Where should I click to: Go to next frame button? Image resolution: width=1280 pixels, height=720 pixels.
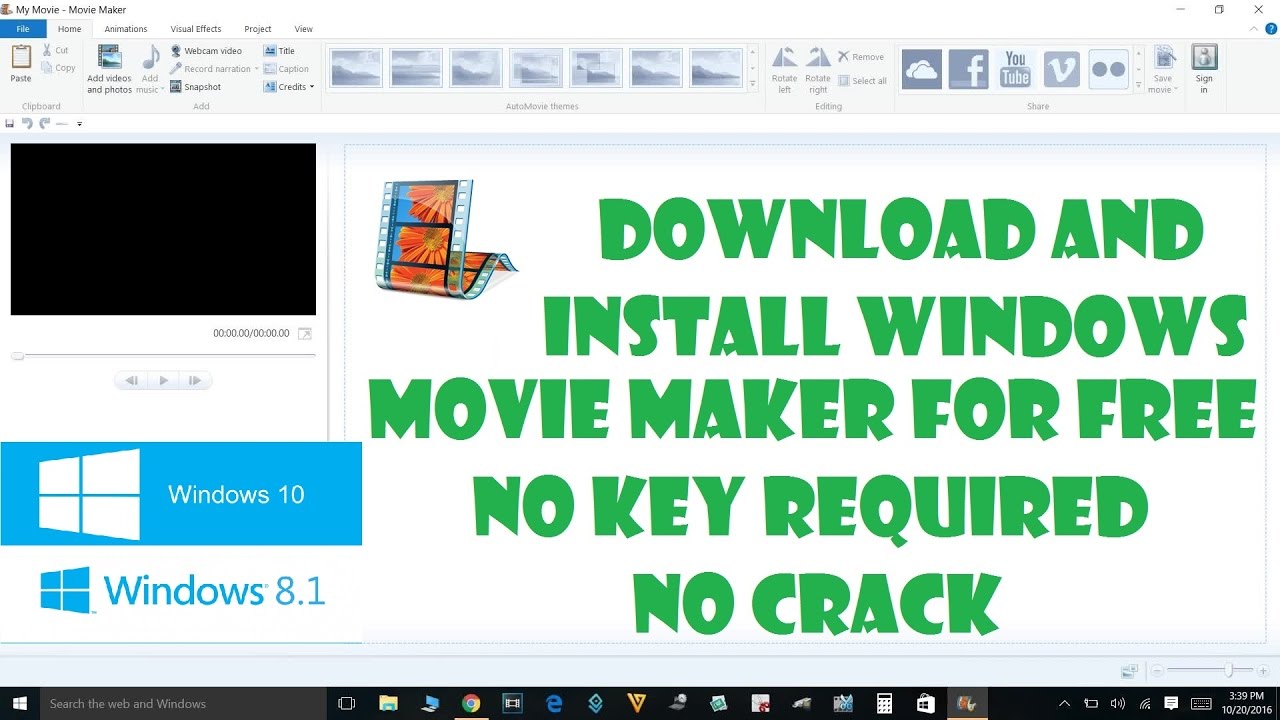[195, 380]
